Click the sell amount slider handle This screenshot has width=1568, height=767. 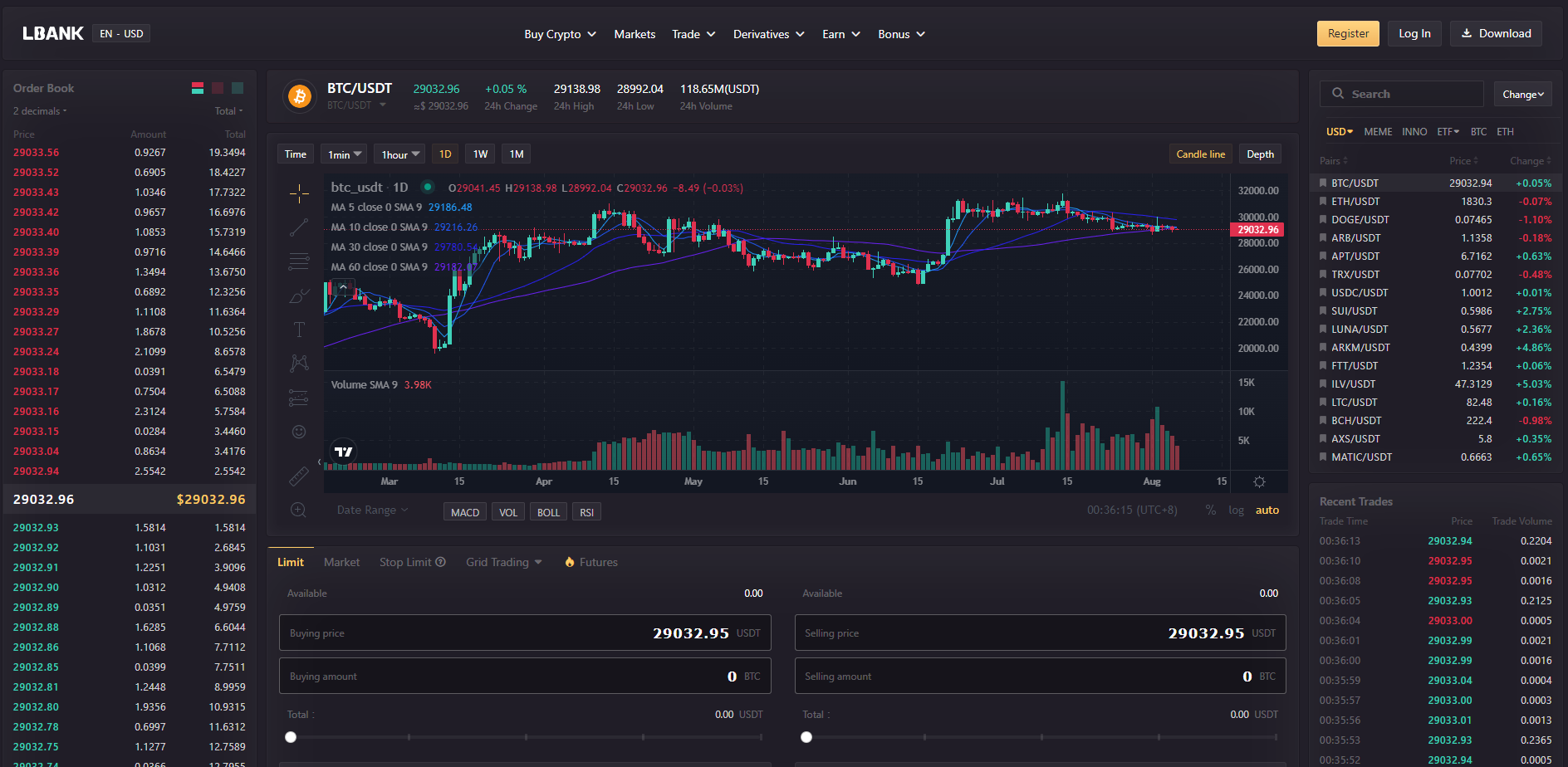(x=806, y=737)
